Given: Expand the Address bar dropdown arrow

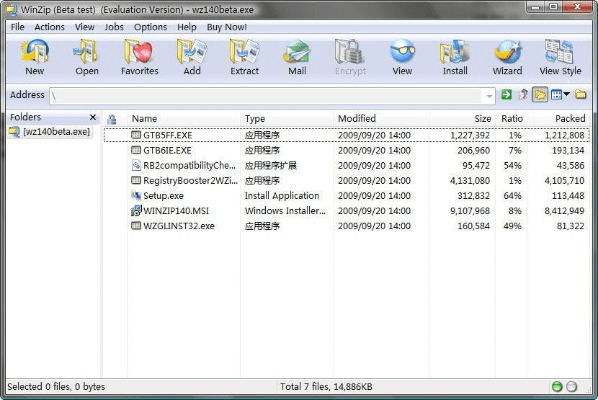Looking at the screenshot, I should [489, 96].
